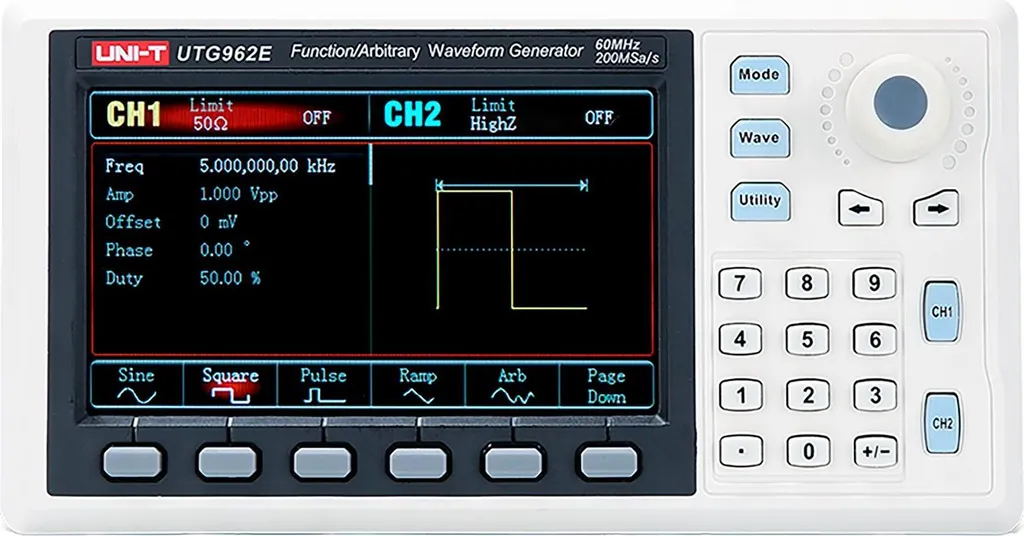Image resolution: width=1024 pixels, height=536 pixels.
Task: Toggle the CH1 output button
Action: (x=942, y=311)
